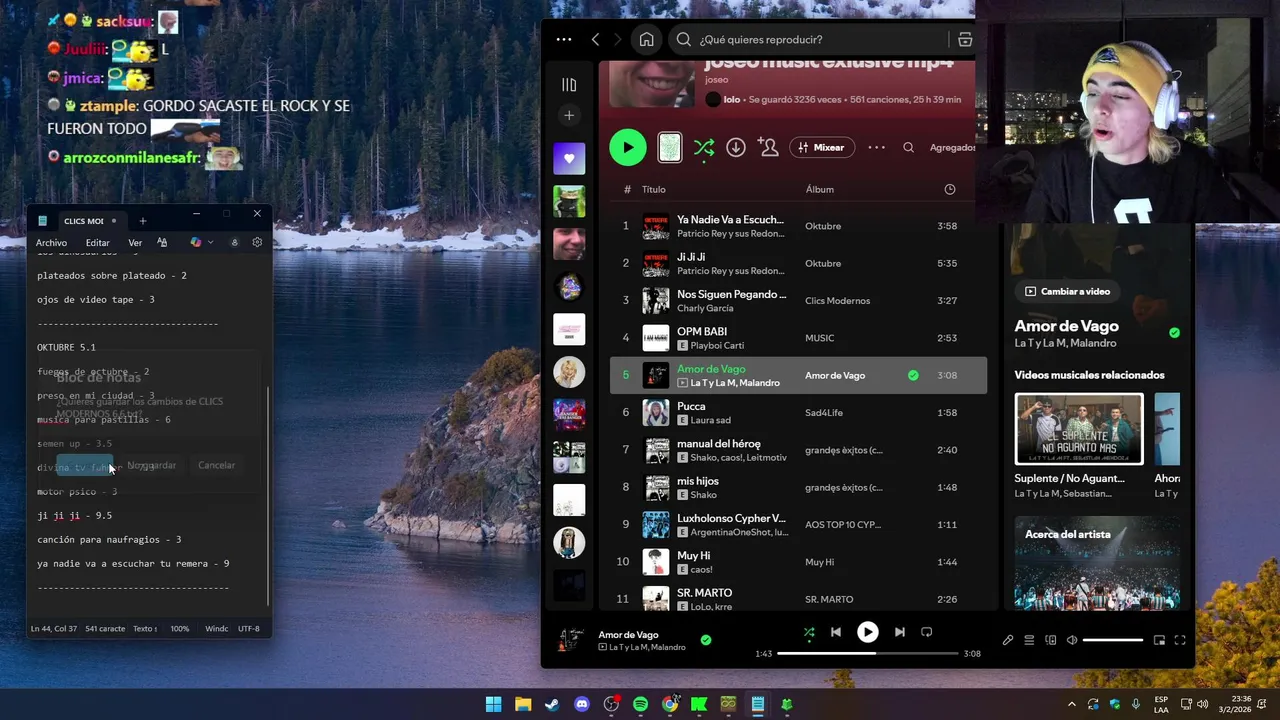Open lyrics microphone icon in player
Screen dimensions: 1280x720
[x=1008, y=640]
